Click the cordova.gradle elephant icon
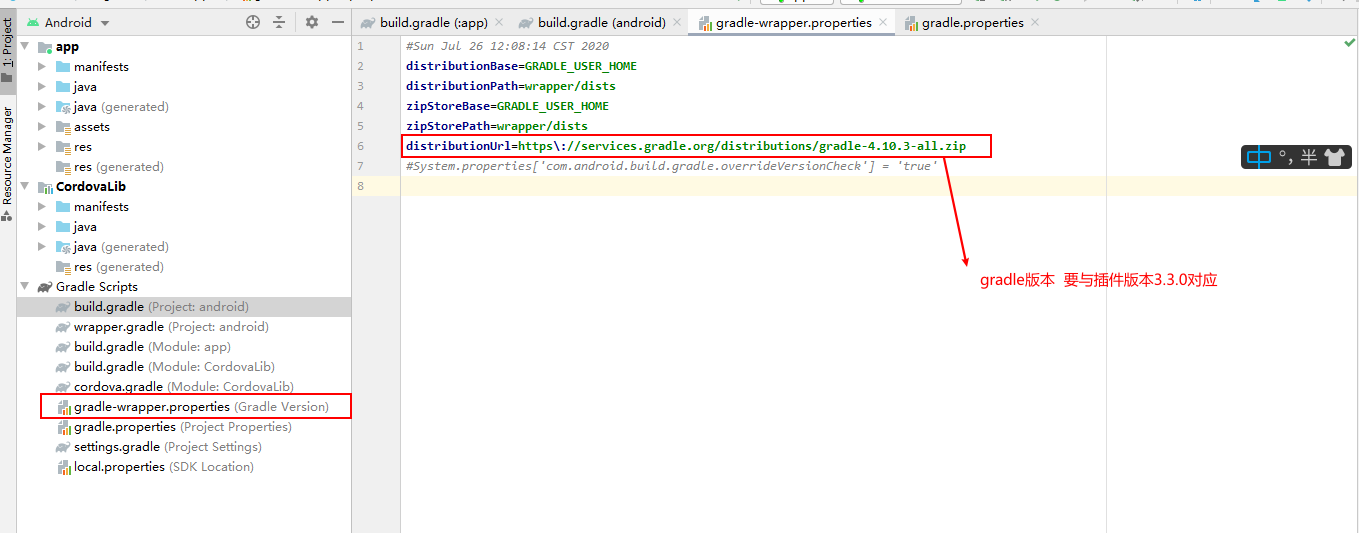Screen dimensions: 1359x533 pos(64,387)
